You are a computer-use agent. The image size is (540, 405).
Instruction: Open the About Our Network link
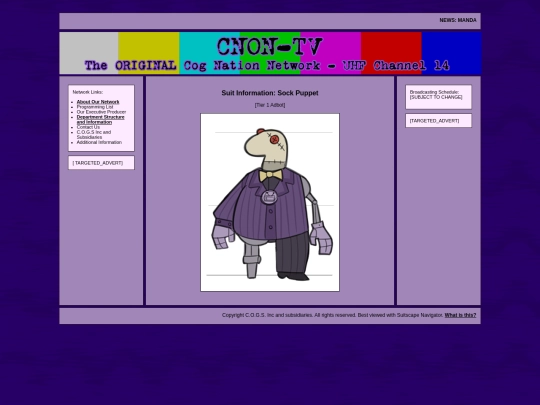tap(98, 102)
